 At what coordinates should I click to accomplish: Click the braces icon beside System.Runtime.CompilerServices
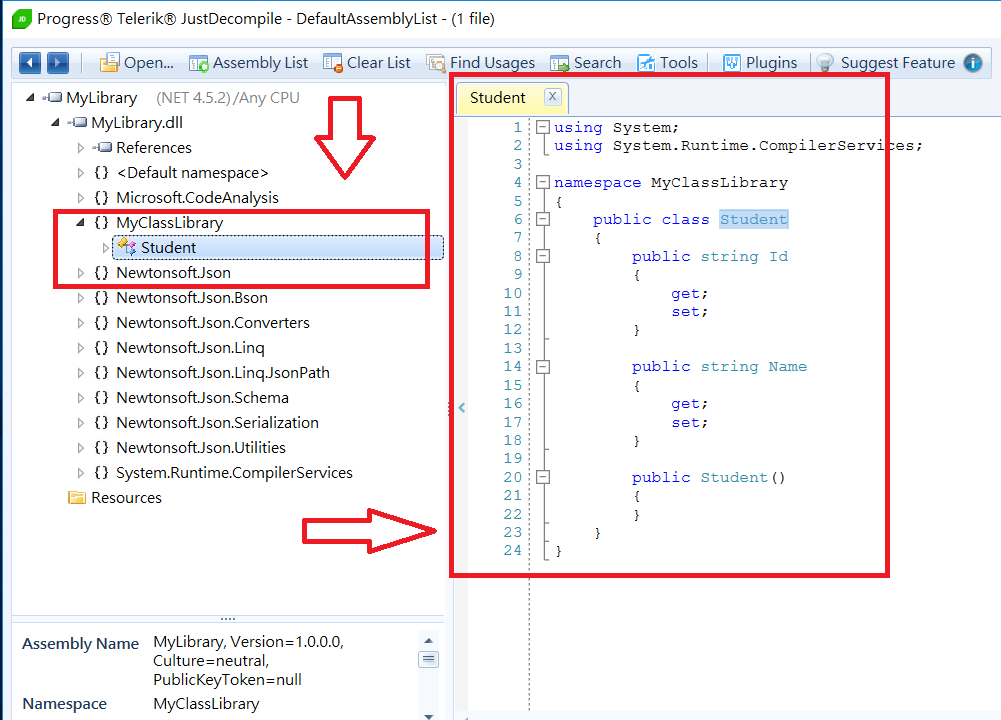tap(102, 472)
